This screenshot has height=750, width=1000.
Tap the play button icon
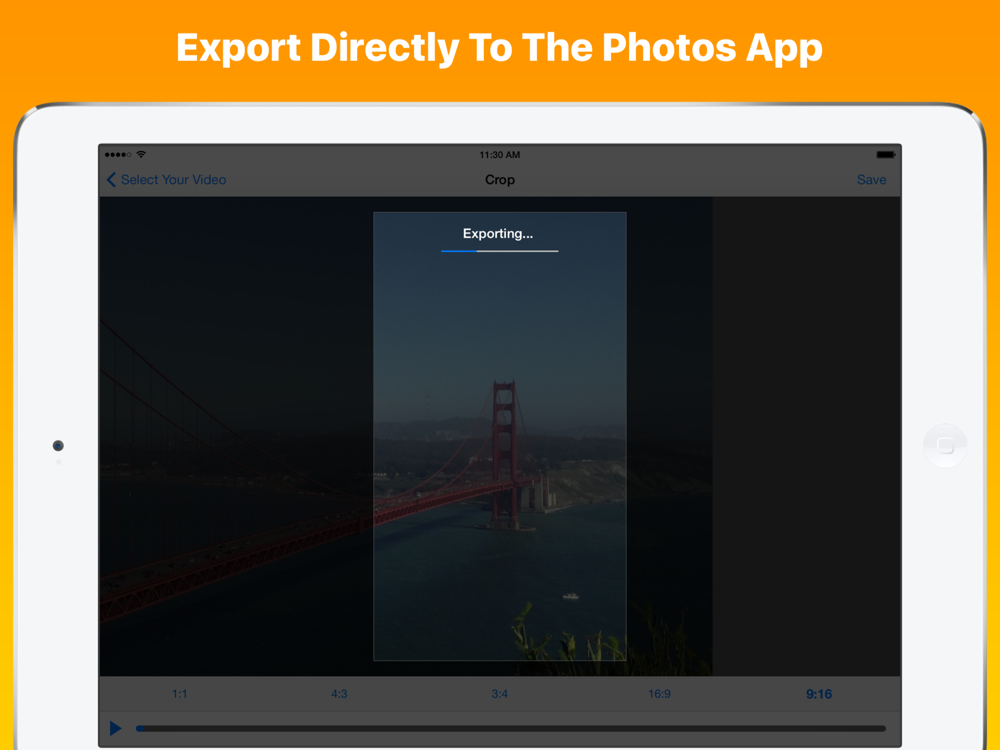(115, 728)
